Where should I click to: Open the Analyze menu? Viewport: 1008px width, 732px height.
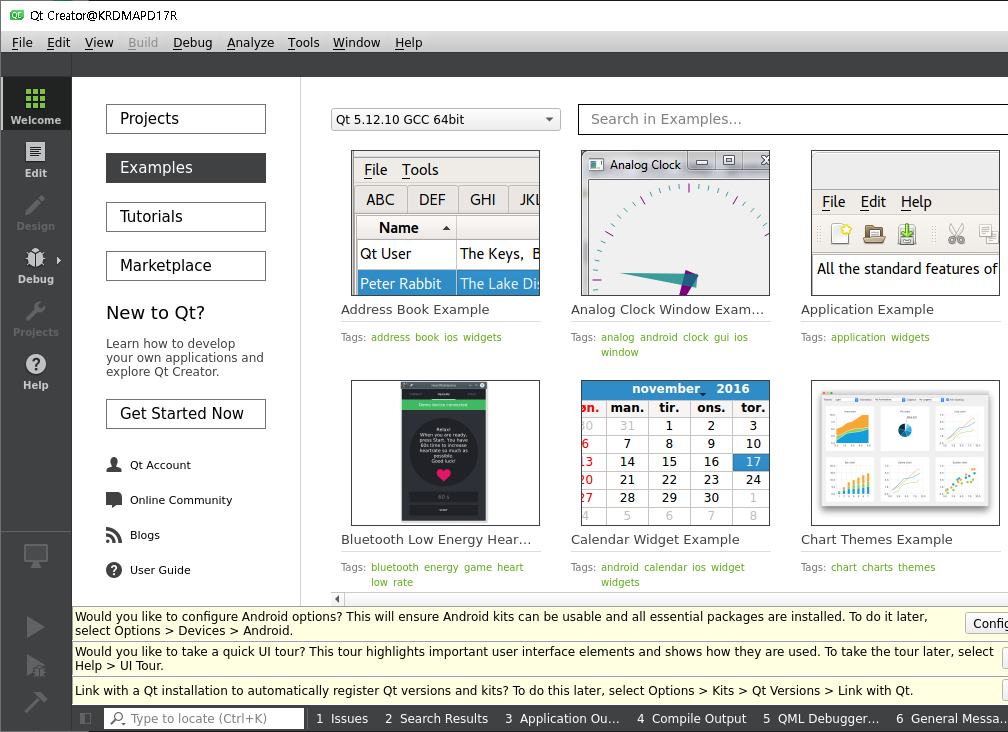(250, 42)
